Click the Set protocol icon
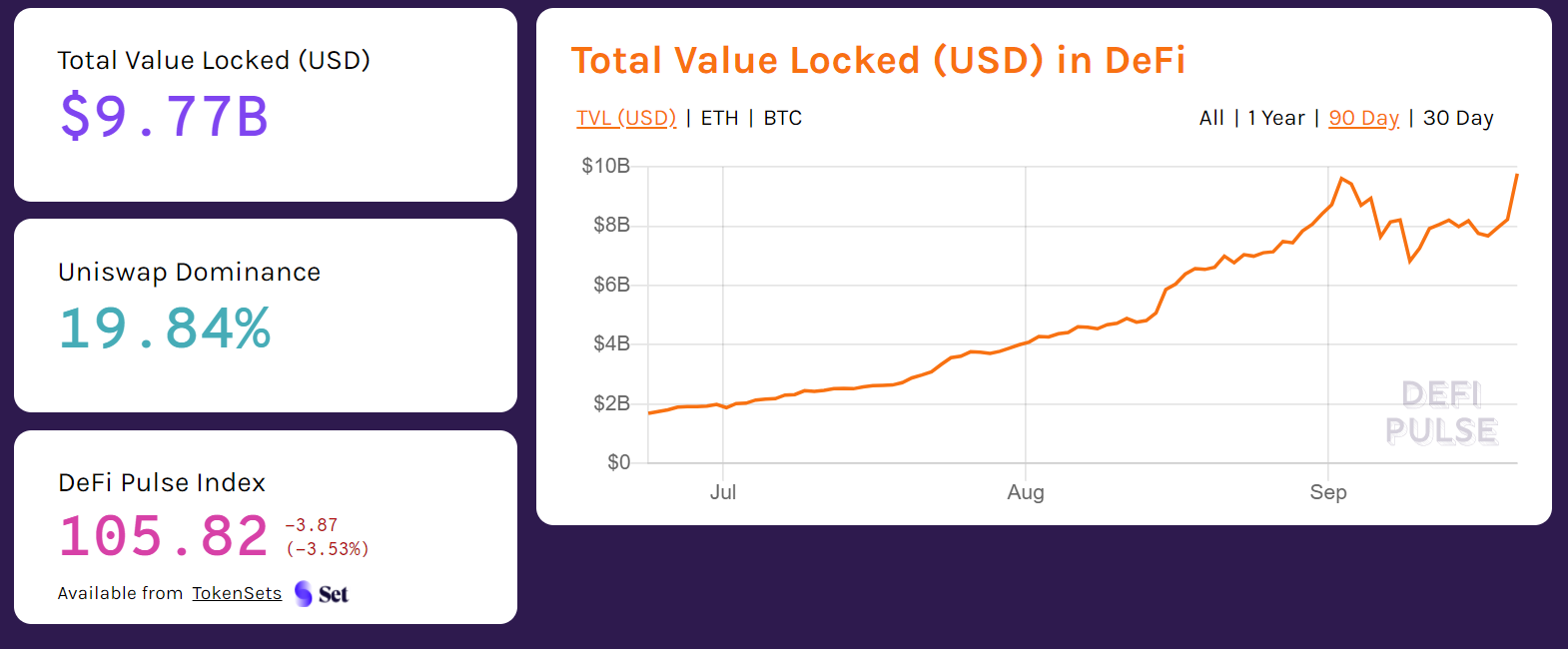The image size is (1568, 649). coord(305,593)
